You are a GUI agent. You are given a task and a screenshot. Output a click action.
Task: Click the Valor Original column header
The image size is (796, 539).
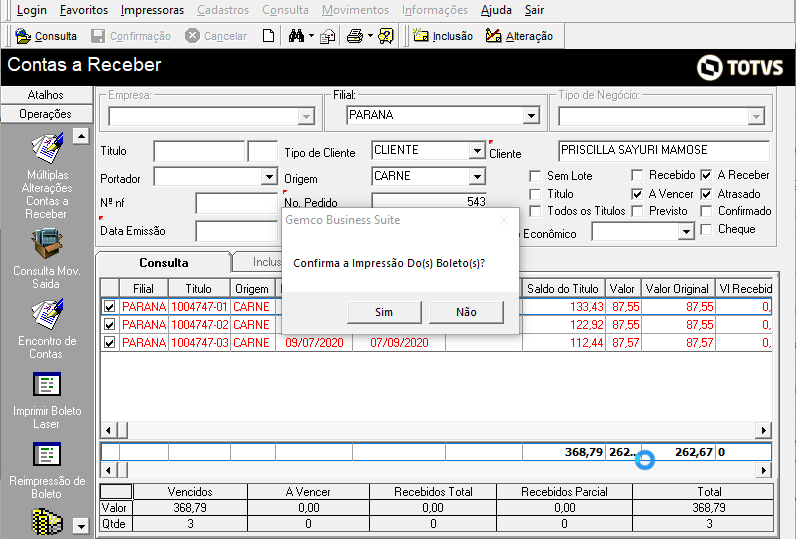[x=678, y=289]
